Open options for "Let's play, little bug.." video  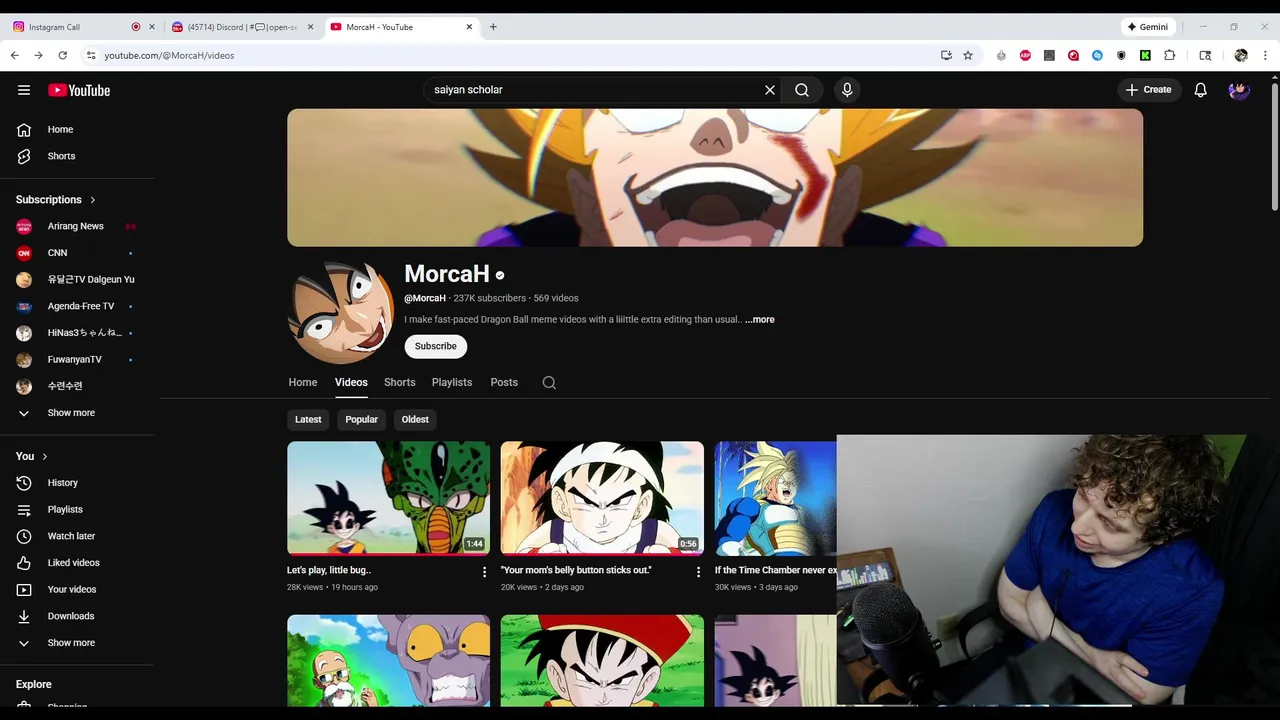(485, 572)
